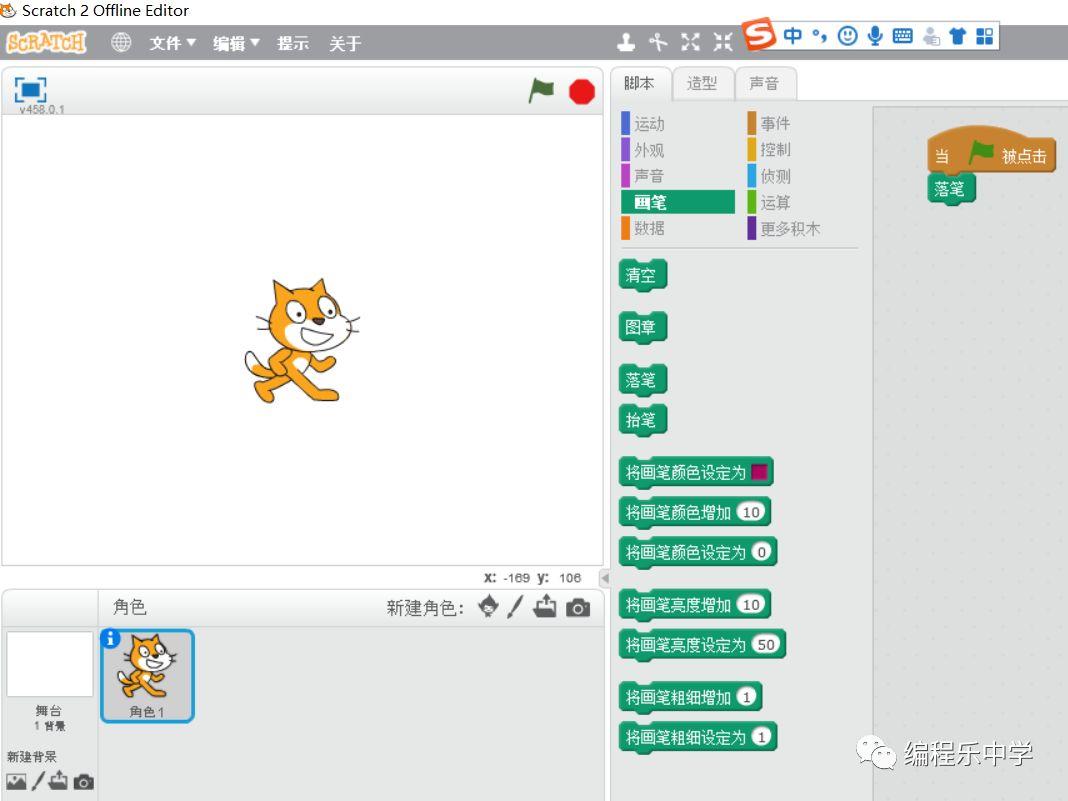The height and width of the screenshot is (801, 1068).
Task: Select the grow sprite tool
Action: (690, 42)
